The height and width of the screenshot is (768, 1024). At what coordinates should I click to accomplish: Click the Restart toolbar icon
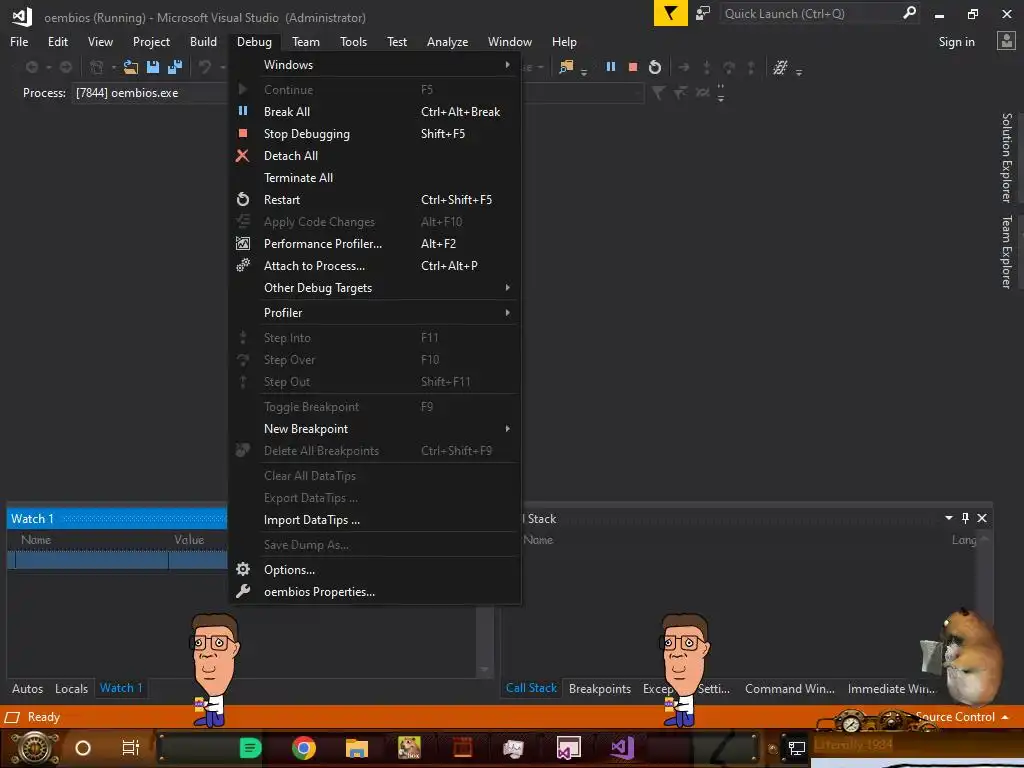(x=655, y=67)
